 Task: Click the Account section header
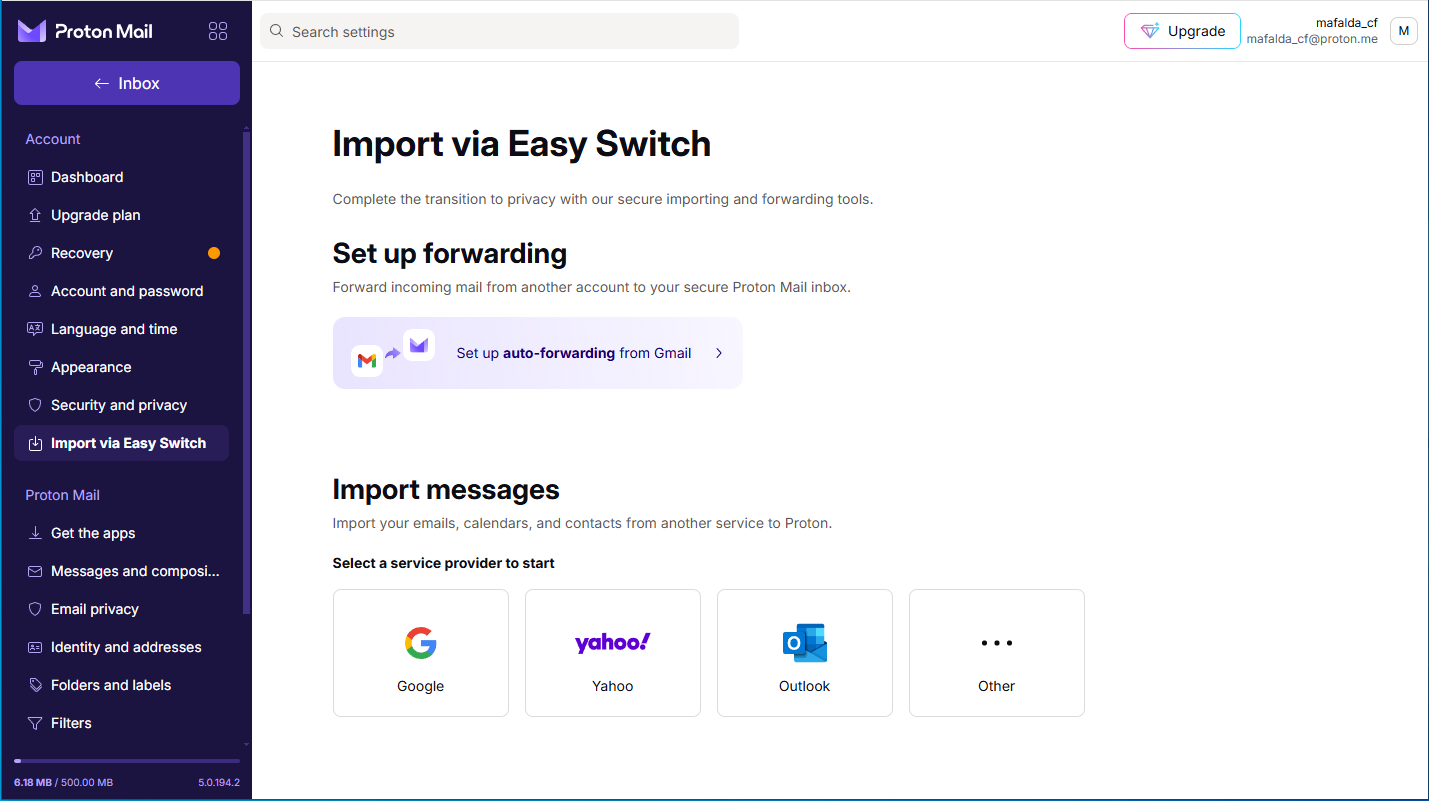click(x=53, y=139)
